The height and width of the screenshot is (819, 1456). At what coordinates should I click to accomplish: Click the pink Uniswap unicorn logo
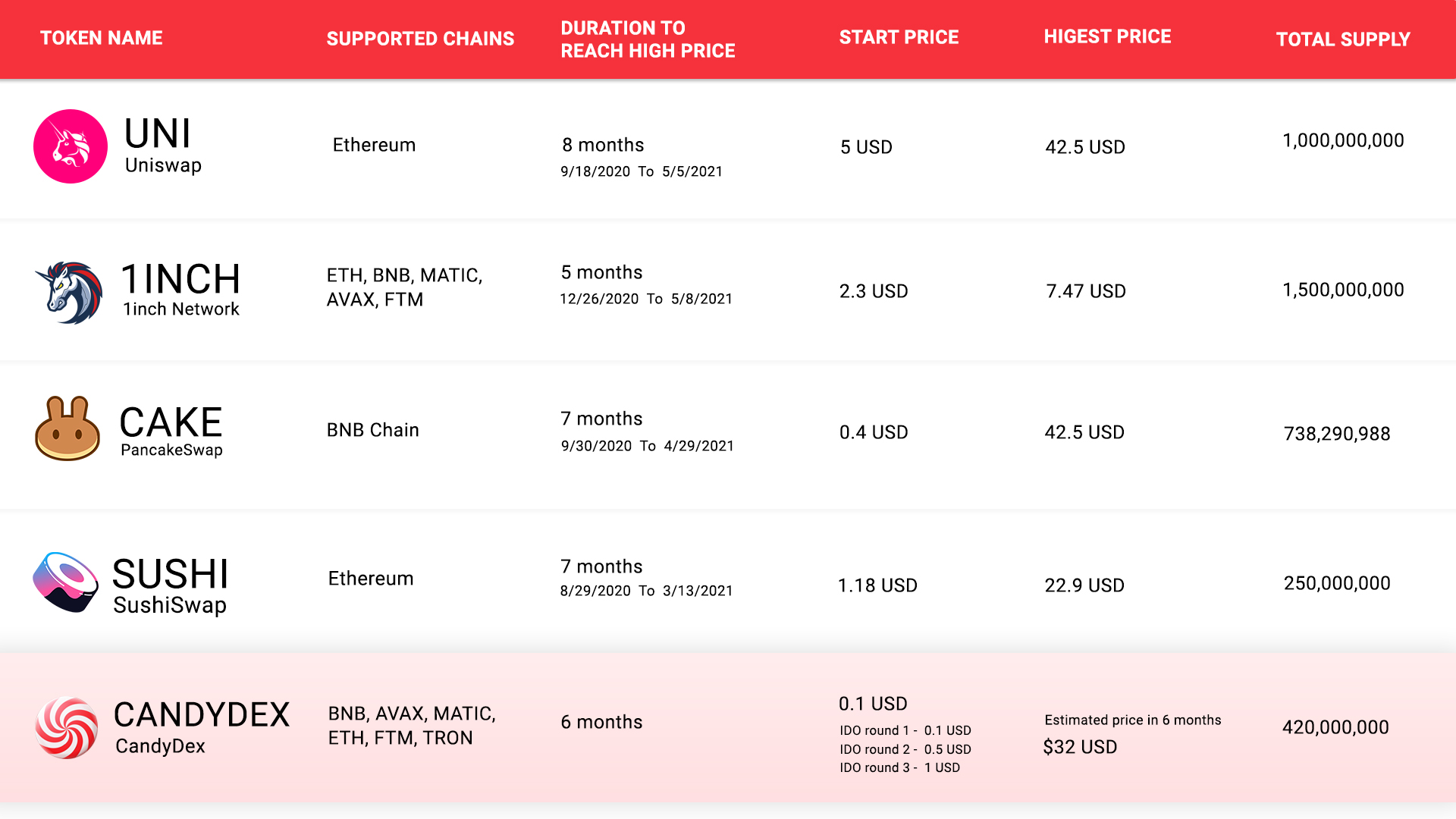[71, 146]
